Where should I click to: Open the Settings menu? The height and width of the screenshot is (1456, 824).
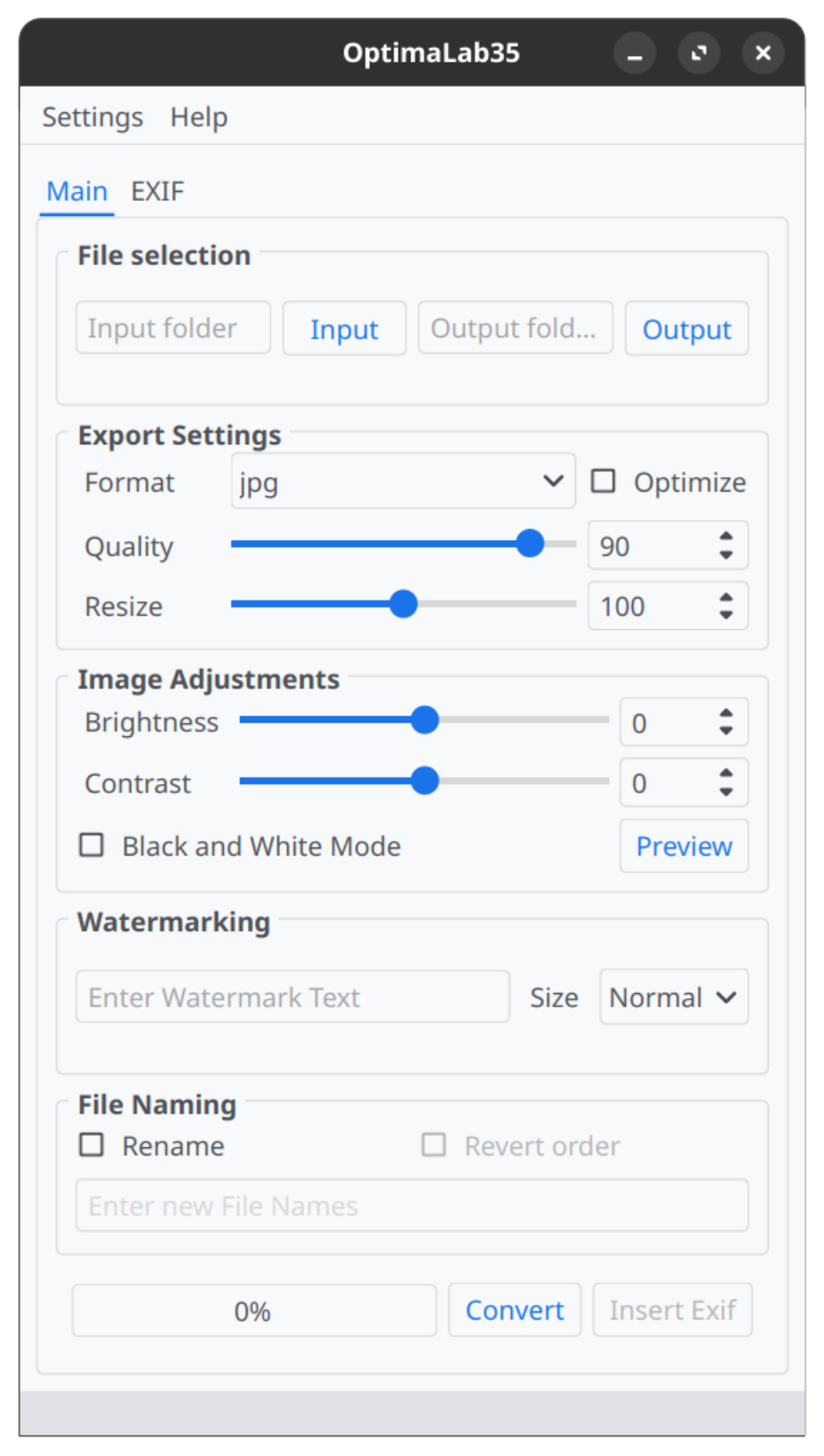click(x=93, y=117)
